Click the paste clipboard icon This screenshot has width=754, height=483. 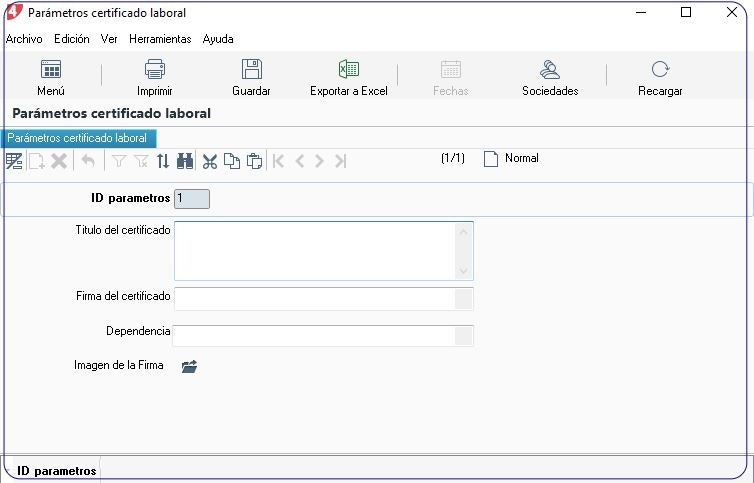point(254,161)
